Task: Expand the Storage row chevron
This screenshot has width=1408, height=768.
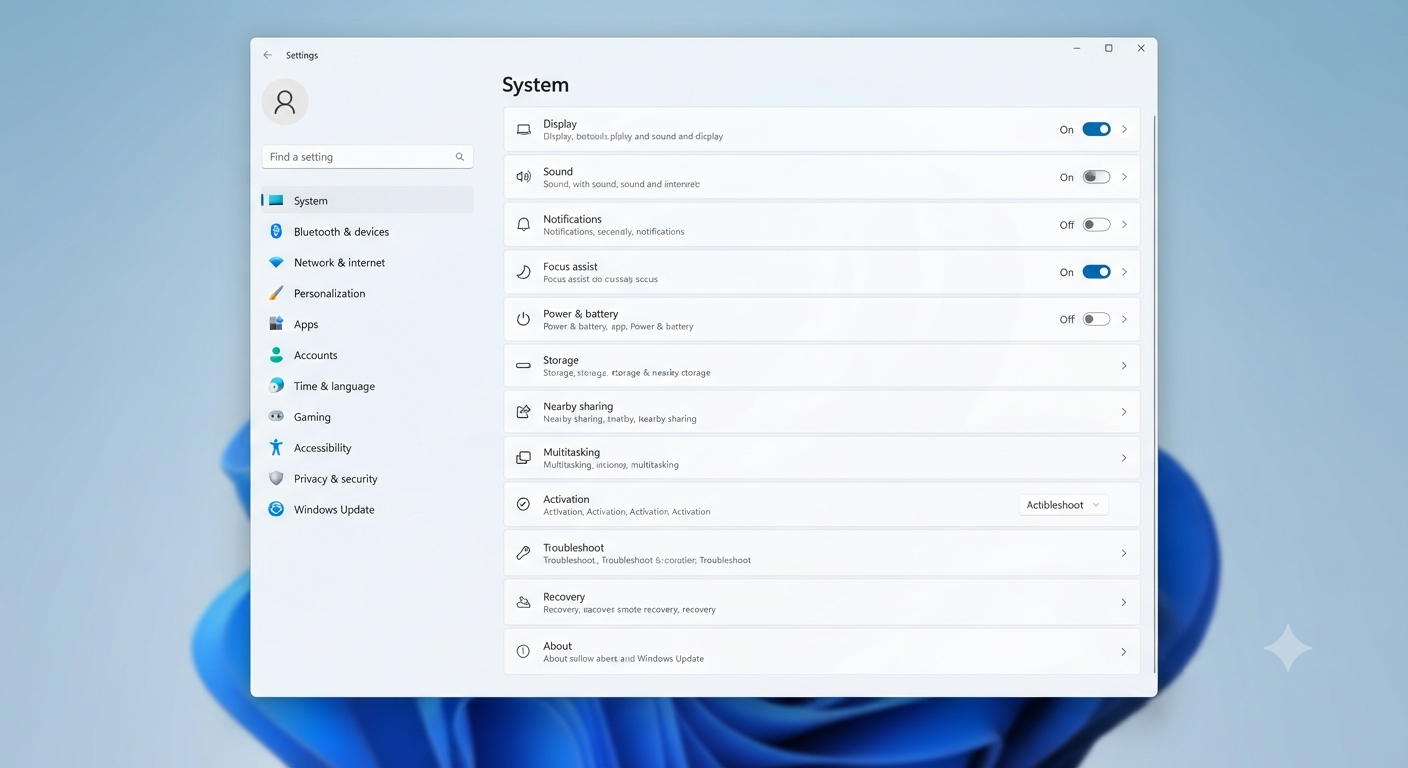Action: (x=1124, y=366)
